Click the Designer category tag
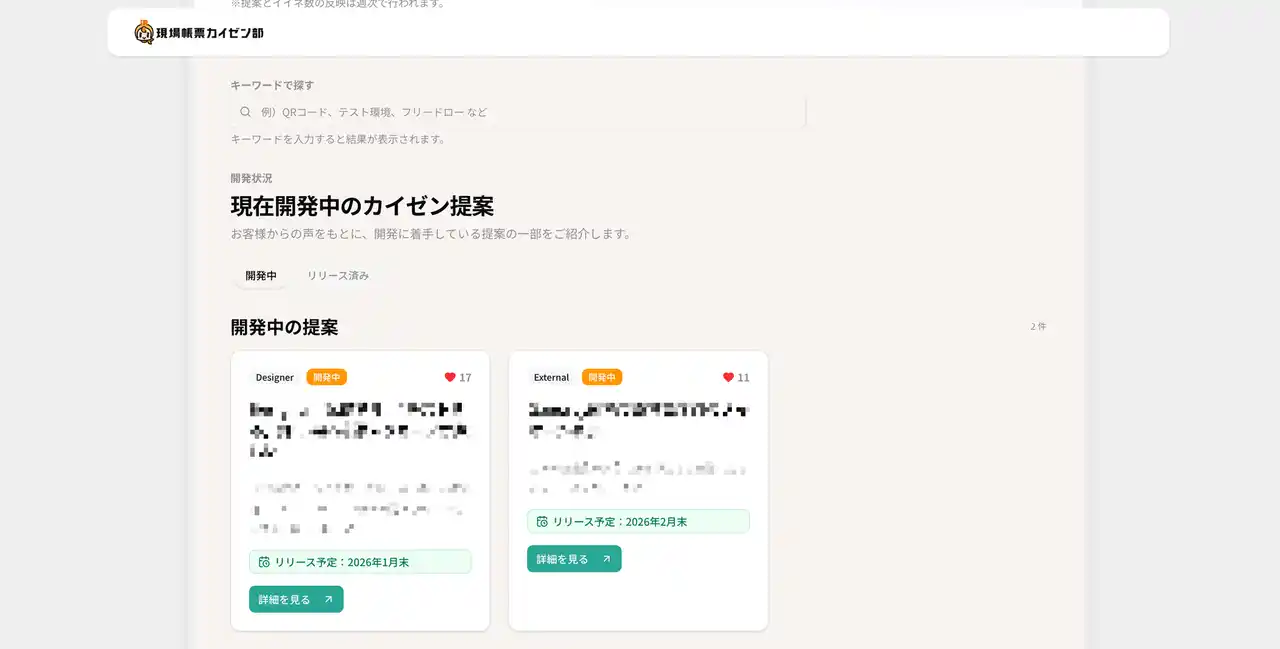The width and height of the screenshot is (1280, 649). click(274, 377)
